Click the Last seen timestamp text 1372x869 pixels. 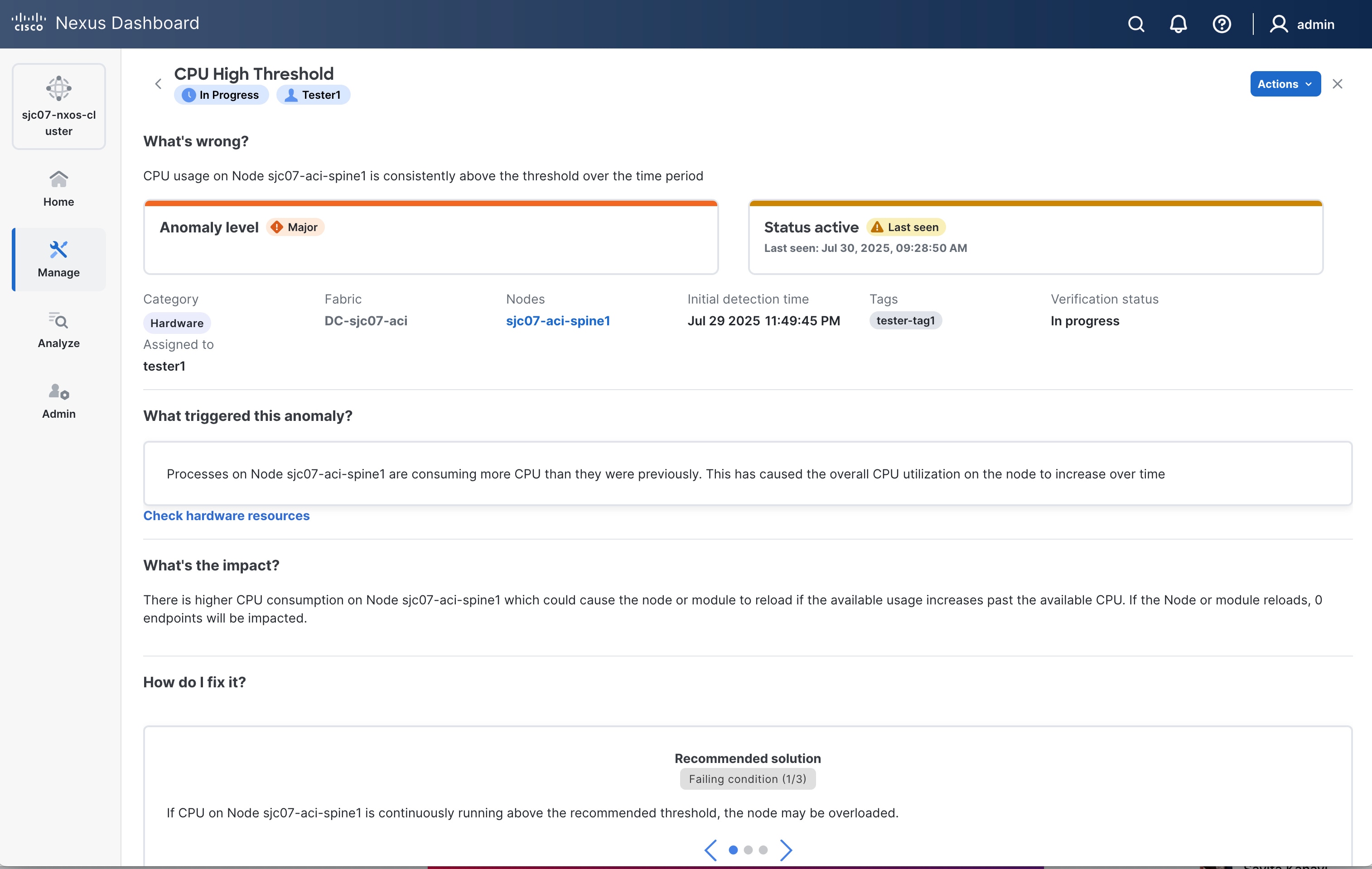[865, 248]
